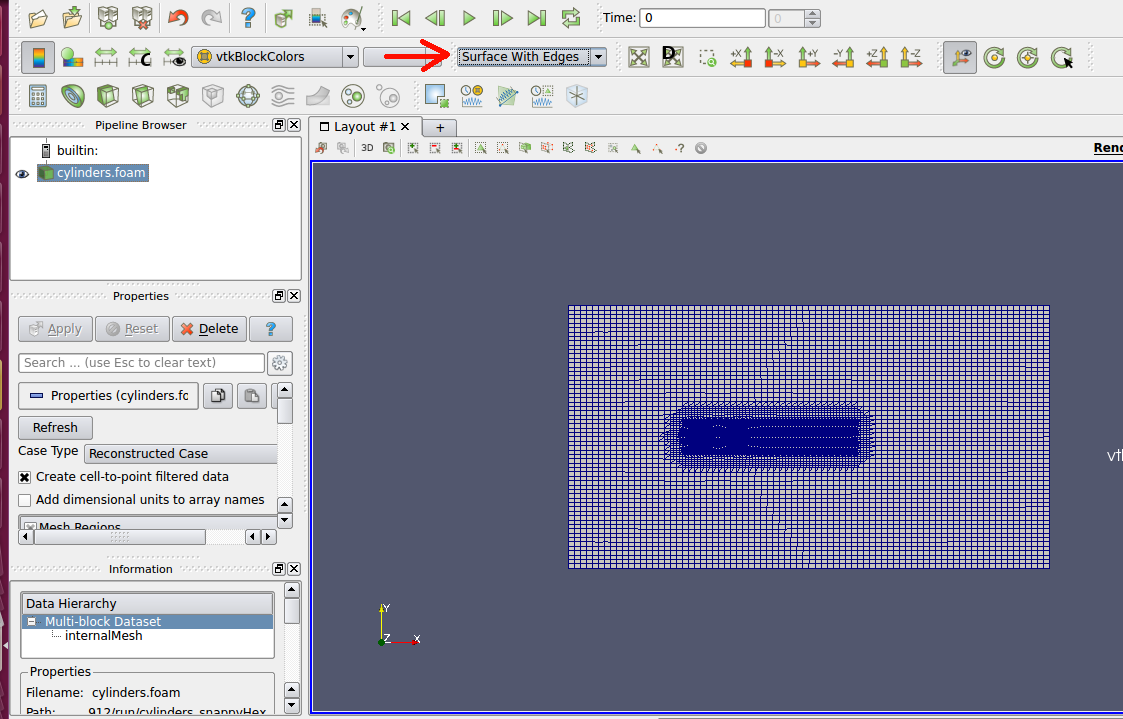The width and height of the screenshot is (1123, 719).
Task: Set the view direction to +Y
Action: click(x=809, y=57)
